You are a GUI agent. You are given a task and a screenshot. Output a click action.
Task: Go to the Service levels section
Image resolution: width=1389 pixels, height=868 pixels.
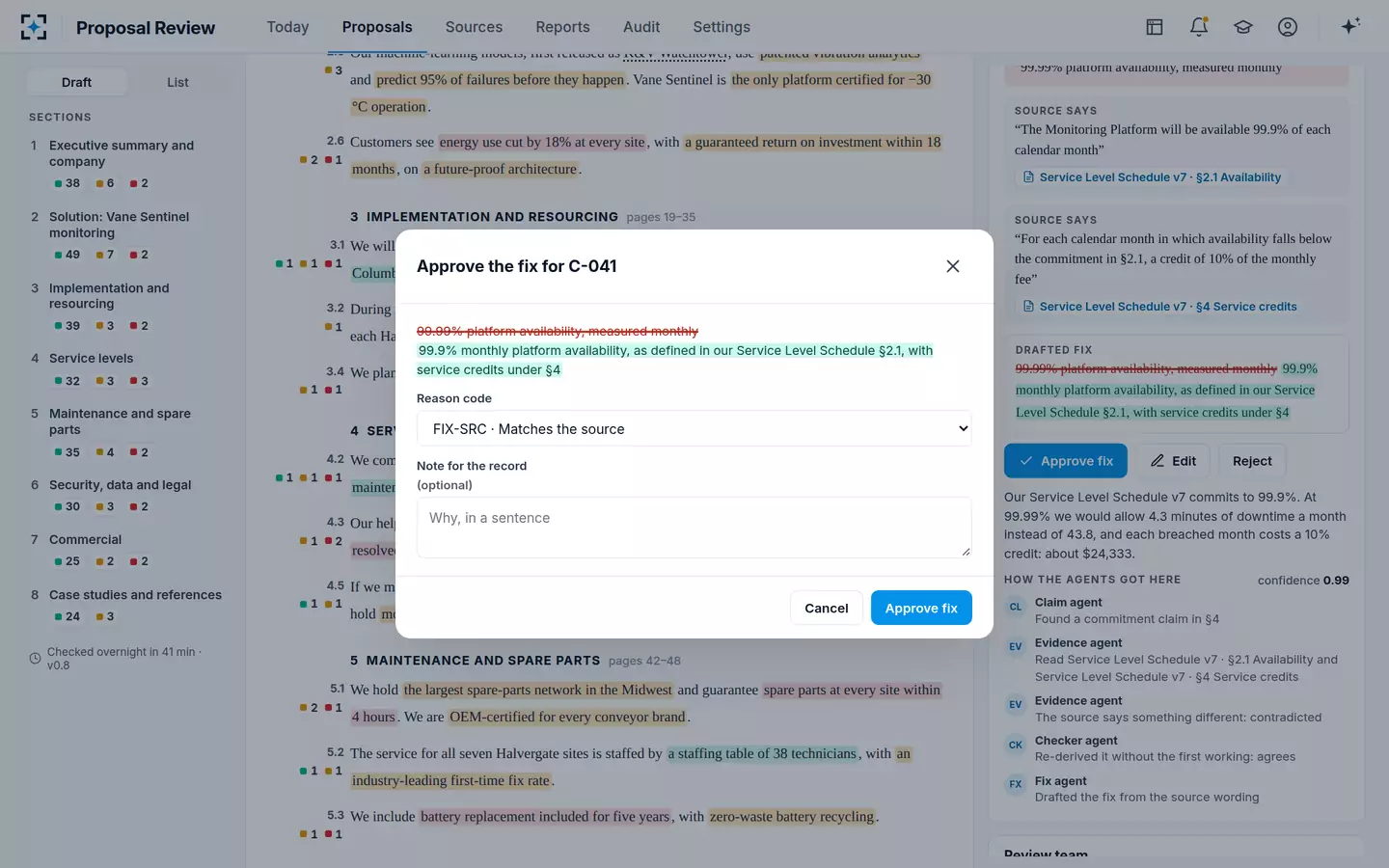point(127,369)
